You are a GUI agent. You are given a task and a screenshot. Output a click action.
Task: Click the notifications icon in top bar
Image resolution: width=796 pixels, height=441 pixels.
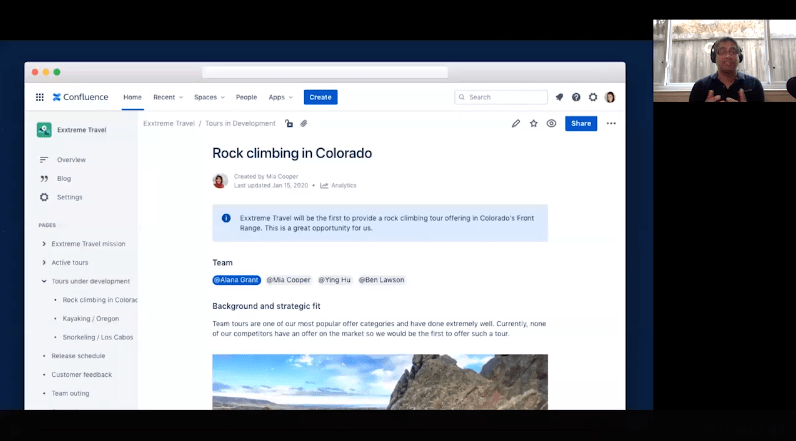559,97
